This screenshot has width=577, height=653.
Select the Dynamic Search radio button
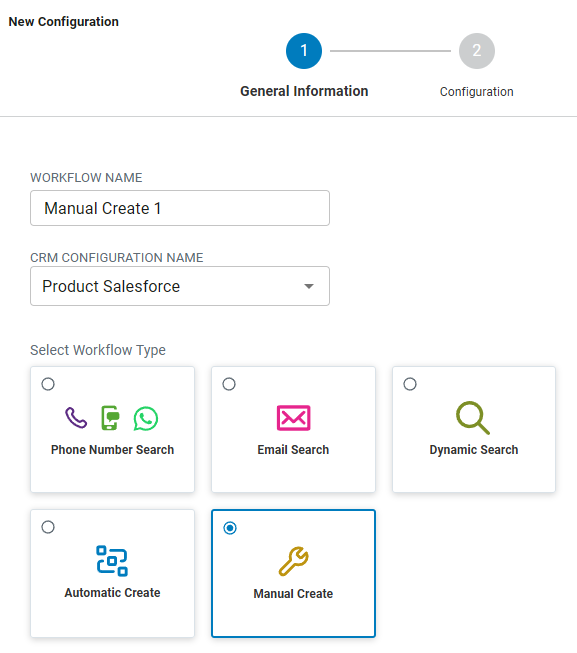(x=410, y=384)
